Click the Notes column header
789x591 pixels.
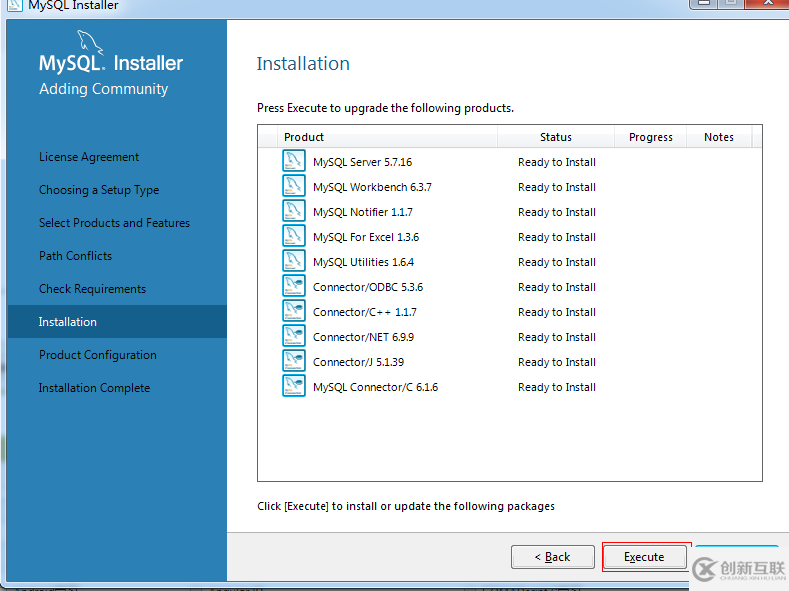(719, 137)
